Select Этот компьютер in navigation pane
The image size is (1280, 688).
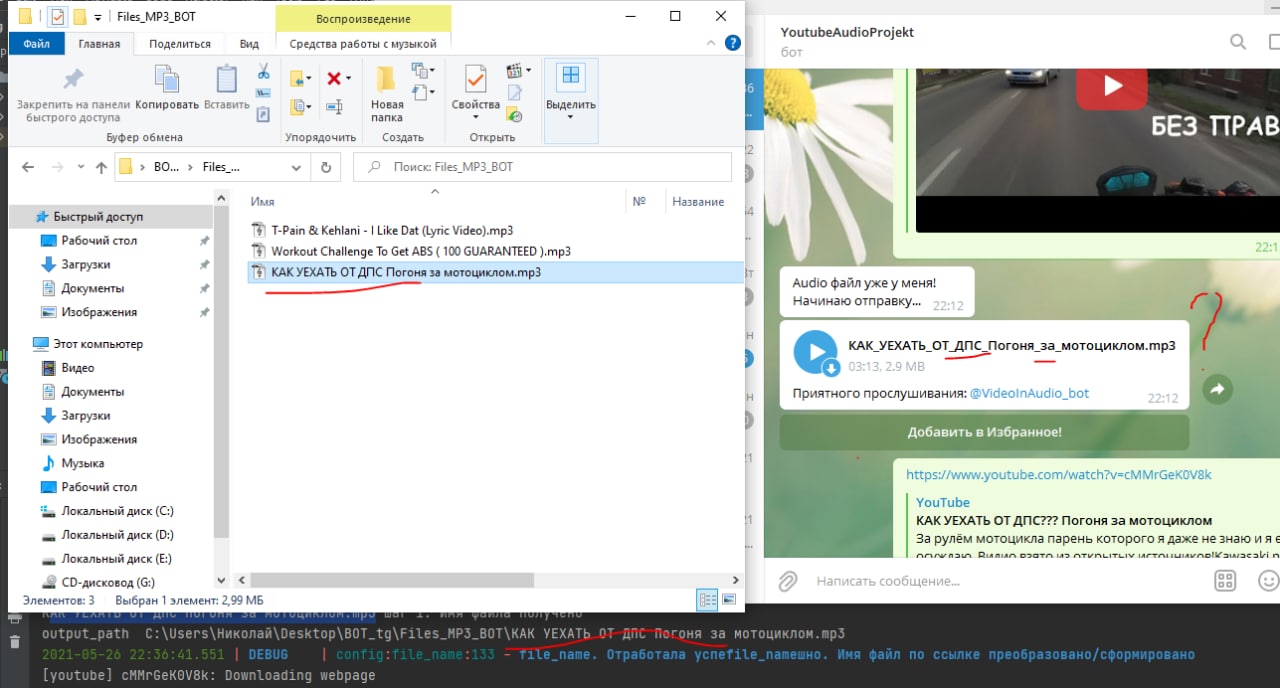coord(98,344)
